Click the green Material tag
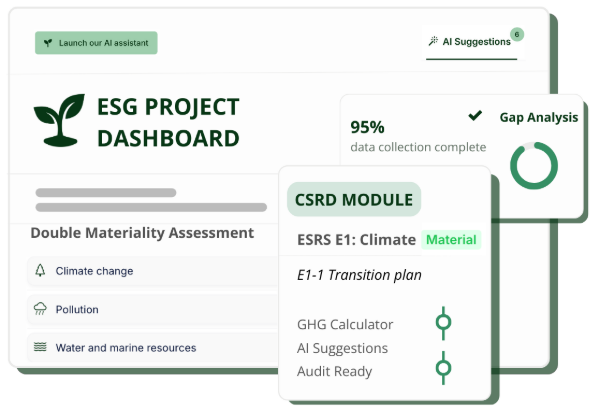The width and height of the screenshot is (592, 409). click(451, 239)
